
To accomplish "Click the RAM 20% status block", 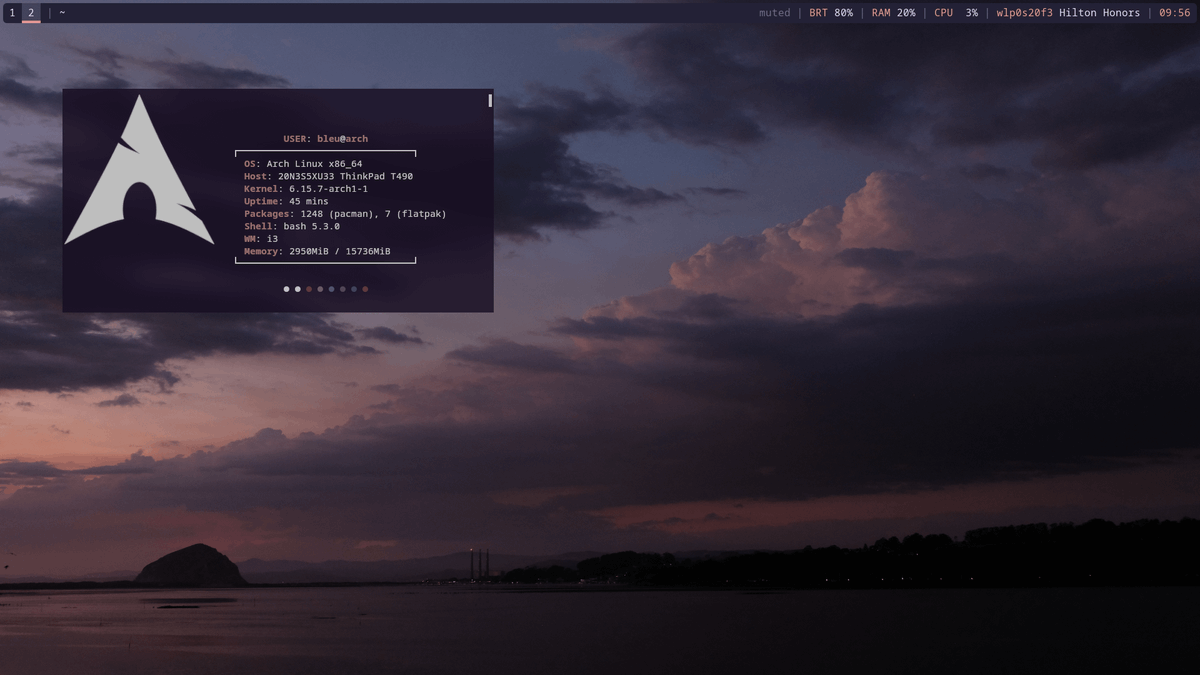I will coord(893,13).
